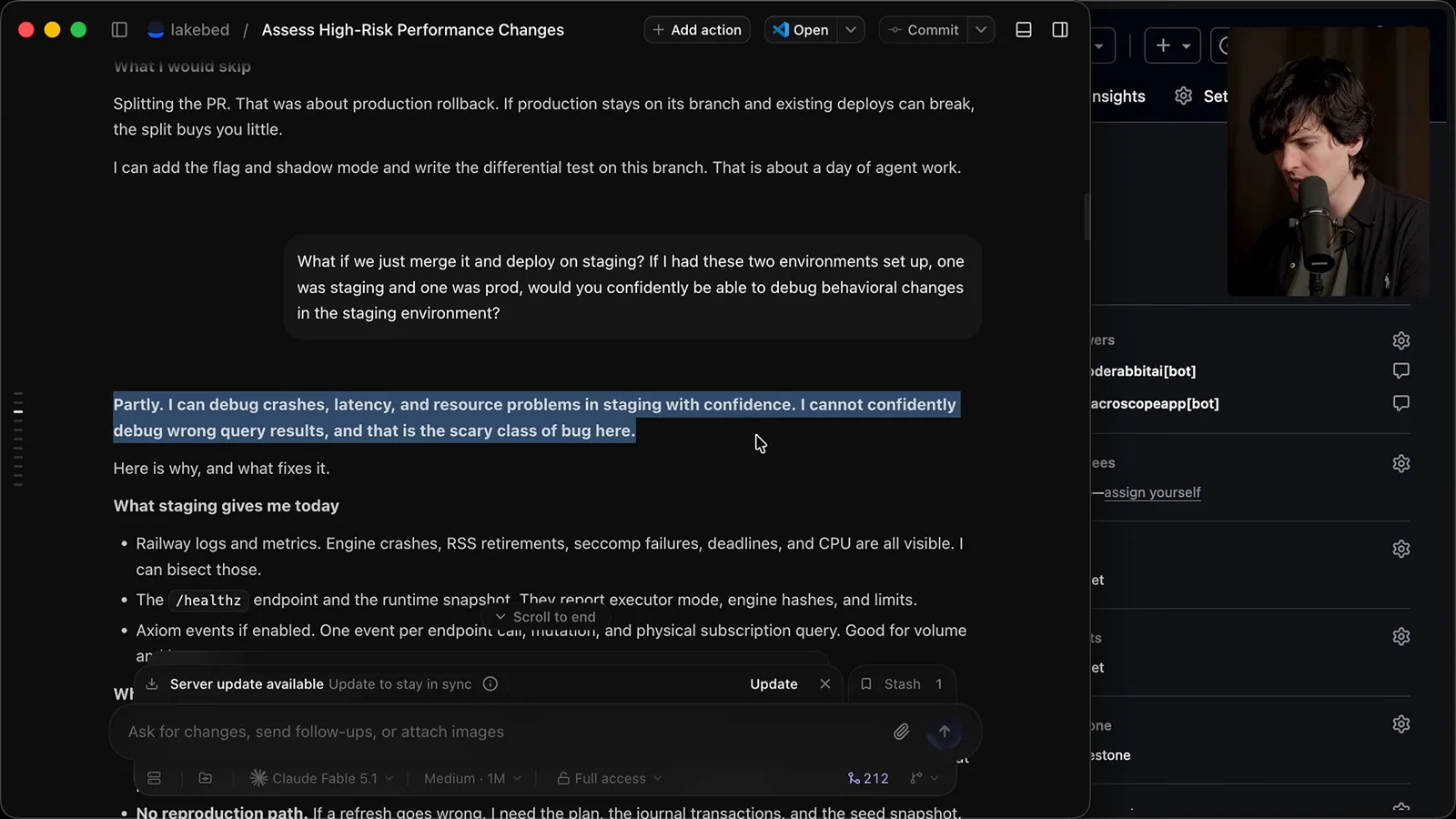Image resolution: width=1456 pixels, height=819 pixels.
Task: Click the Update button
Action: pyautogui.click(x=773, y=684)
